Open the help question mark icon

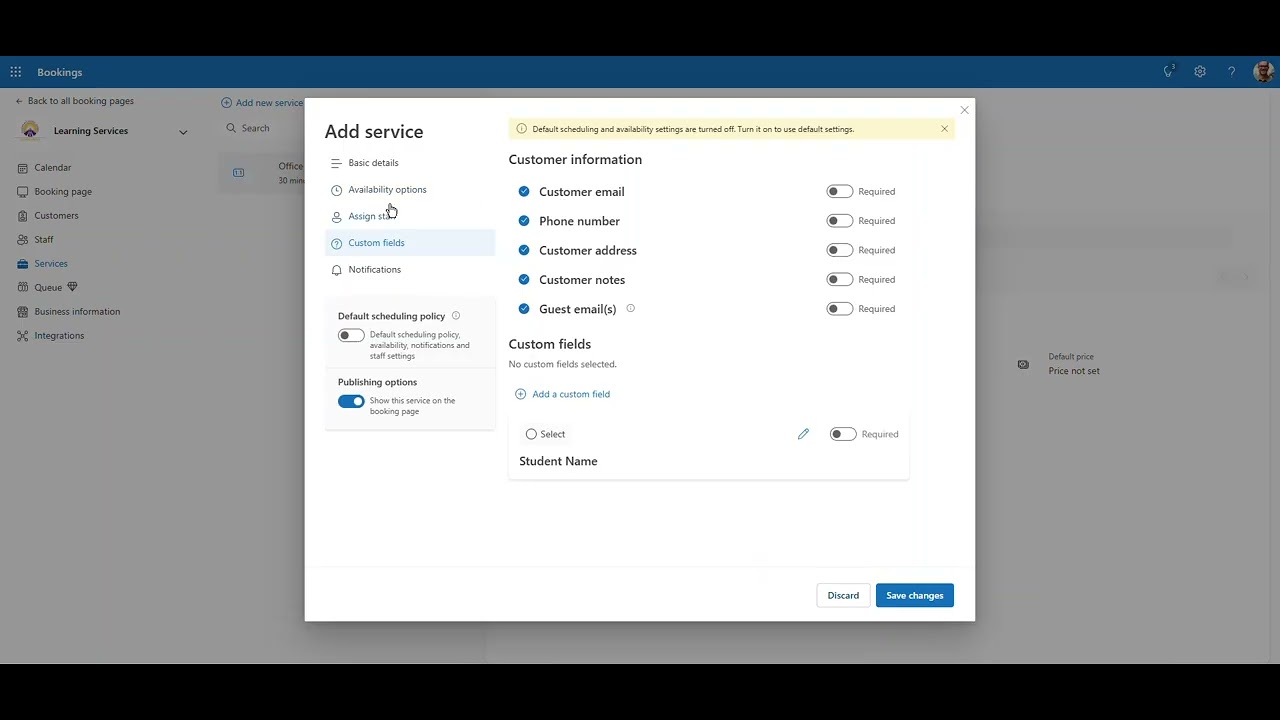(1231, 72)
